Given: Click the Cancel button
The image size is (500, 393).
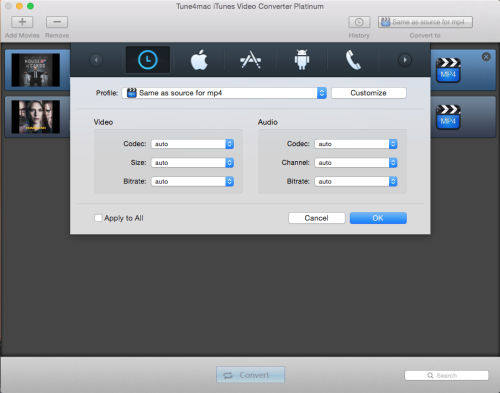Looking at the screenshot, I should 317,218.
